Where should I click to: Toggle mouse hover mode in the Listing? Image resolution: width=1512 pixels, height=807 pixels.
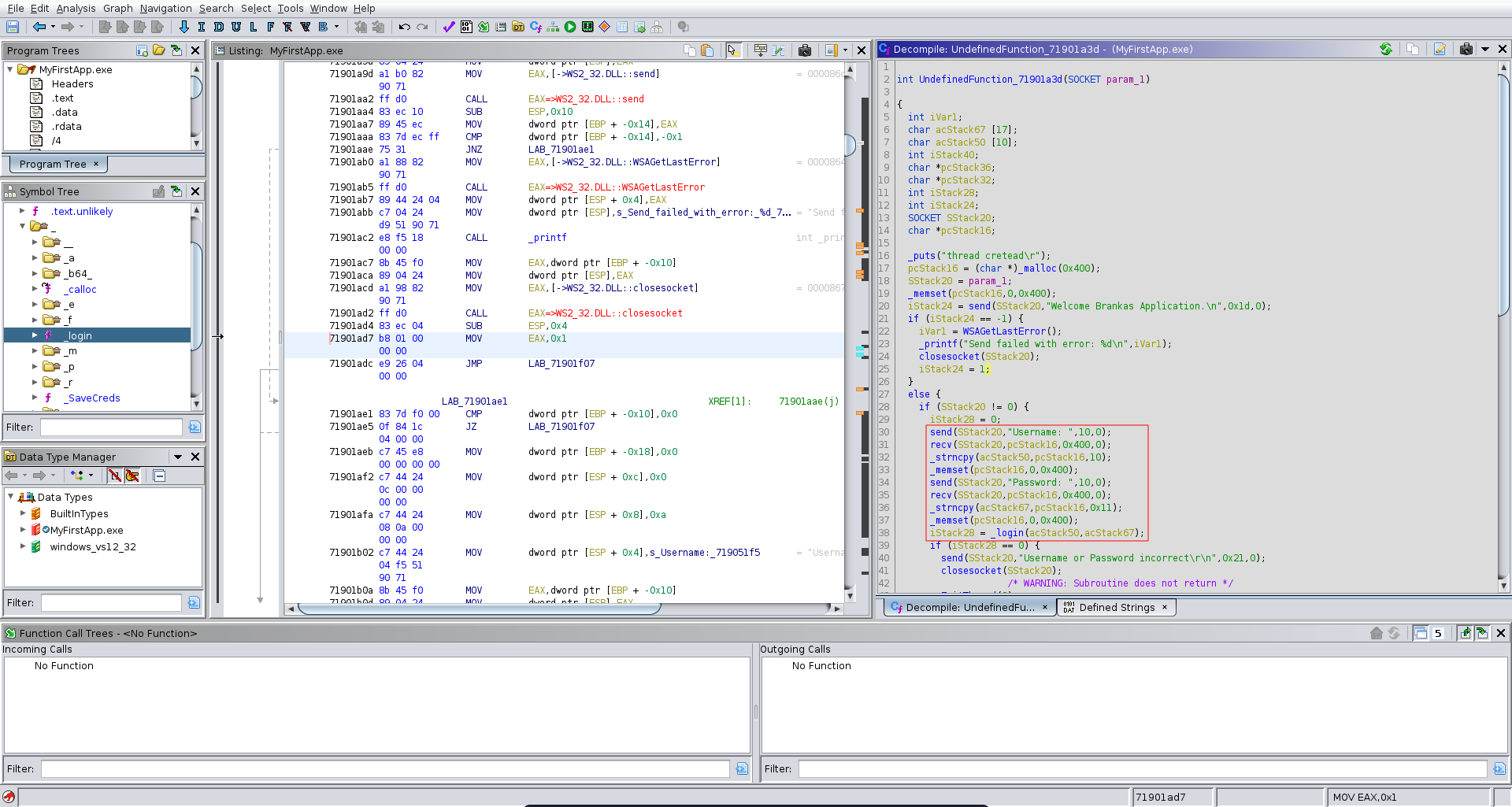733,50
